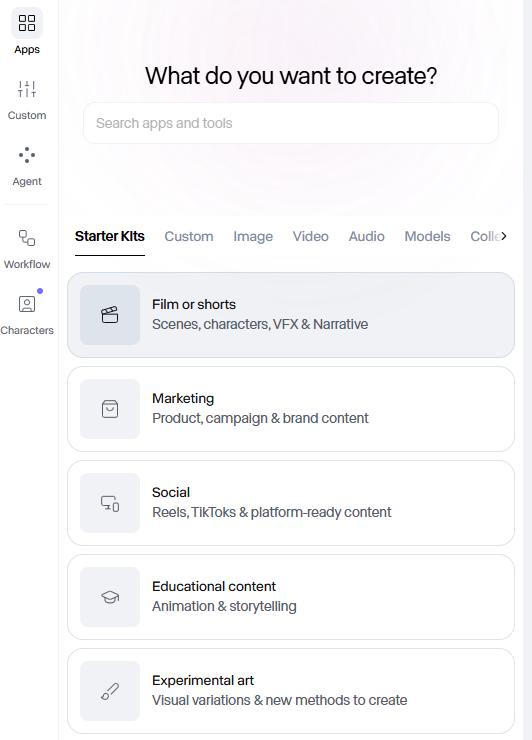Image resolution: width=532 pixels, height=740 pixels.
Task: Open the Apps grid icon in sidebar
Action: [x=27, y=23]
